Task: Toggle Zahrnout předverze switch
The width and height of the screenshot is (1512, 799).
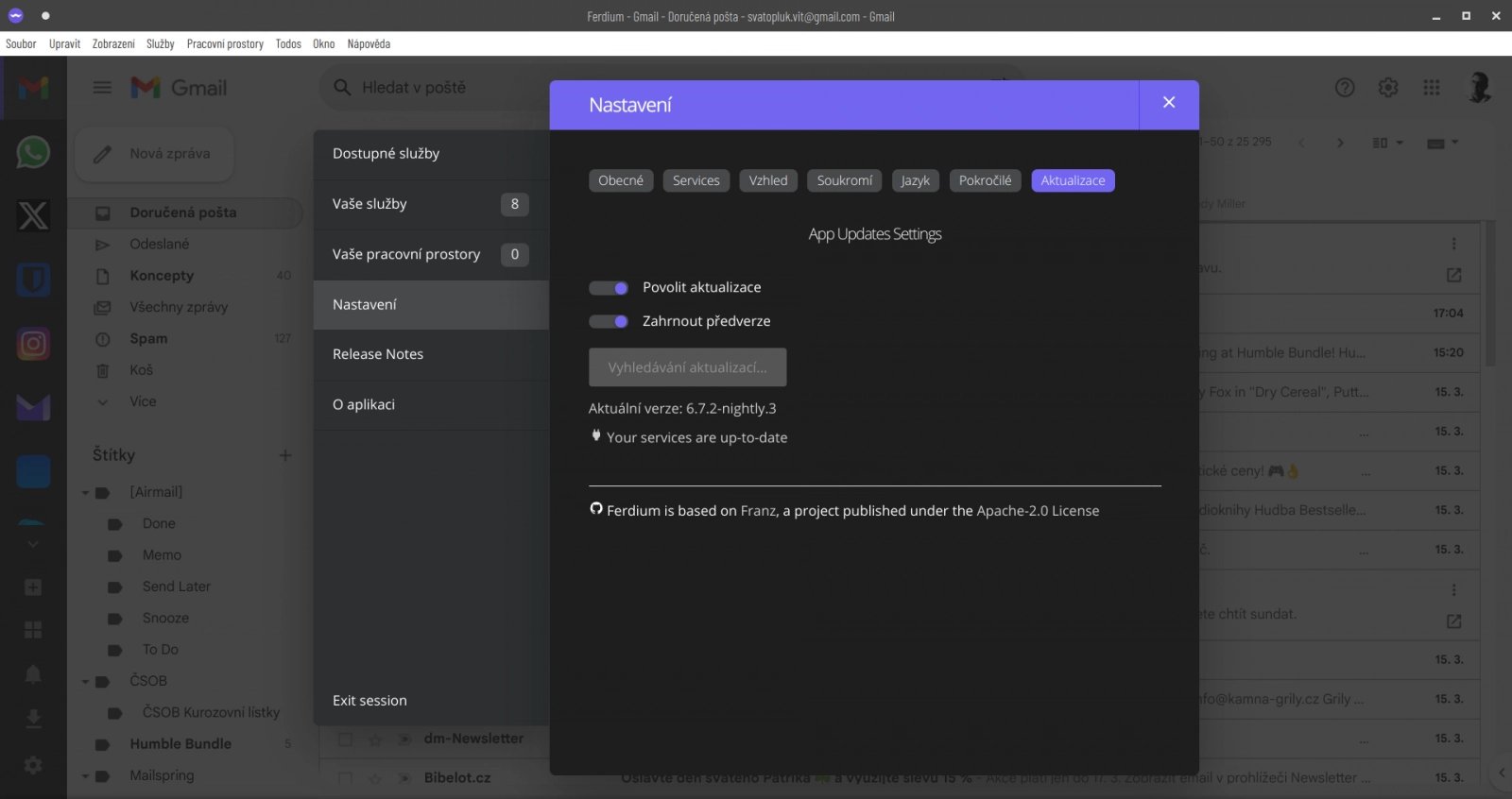Action: [x=609, y=322]
